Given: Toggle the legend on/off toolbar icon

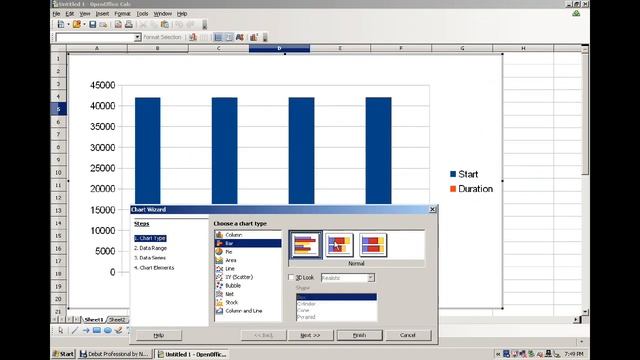Looking at the screenshot, I should point(229,38).
